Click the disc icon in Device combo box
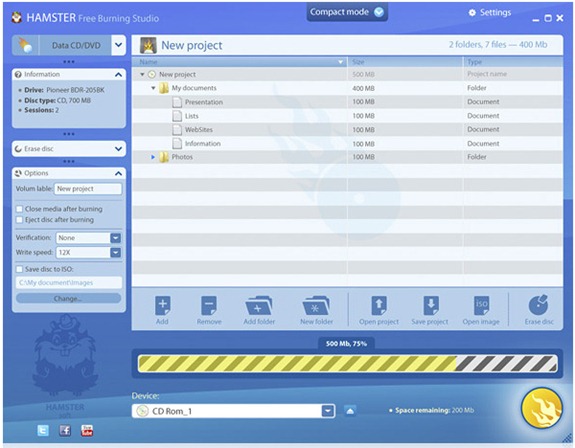This screenshot has height=448, width=575. (x=142, y=411)
